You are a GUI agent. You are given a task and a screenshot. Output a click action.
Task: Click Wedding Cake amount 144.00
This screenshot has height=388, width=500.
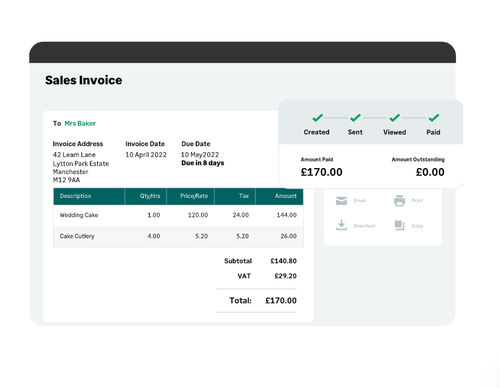[287, 215]
